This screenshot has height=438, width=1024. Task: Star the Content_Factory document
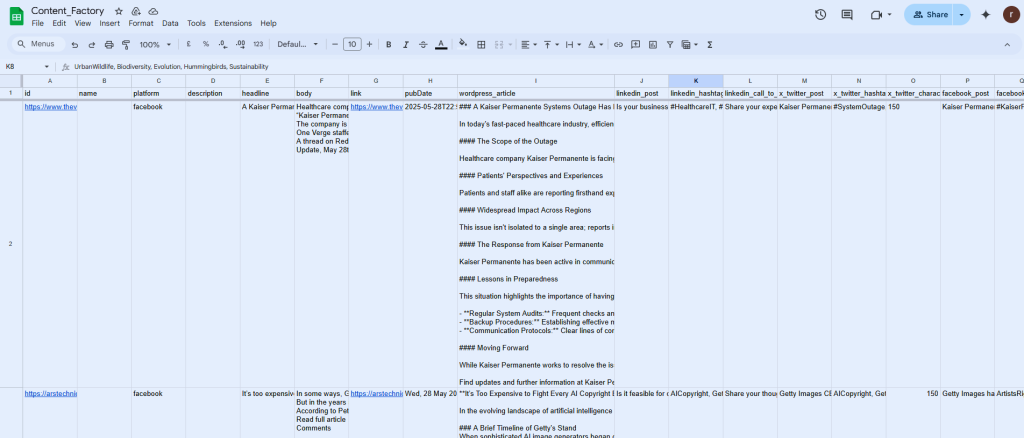(118, 11)
